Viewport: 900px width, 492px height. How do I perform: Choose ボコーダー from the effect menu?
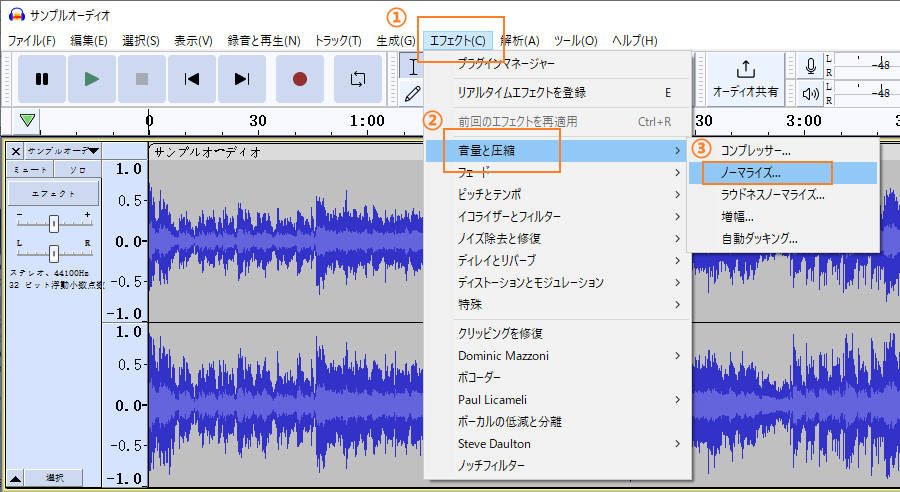click(557, 378)
